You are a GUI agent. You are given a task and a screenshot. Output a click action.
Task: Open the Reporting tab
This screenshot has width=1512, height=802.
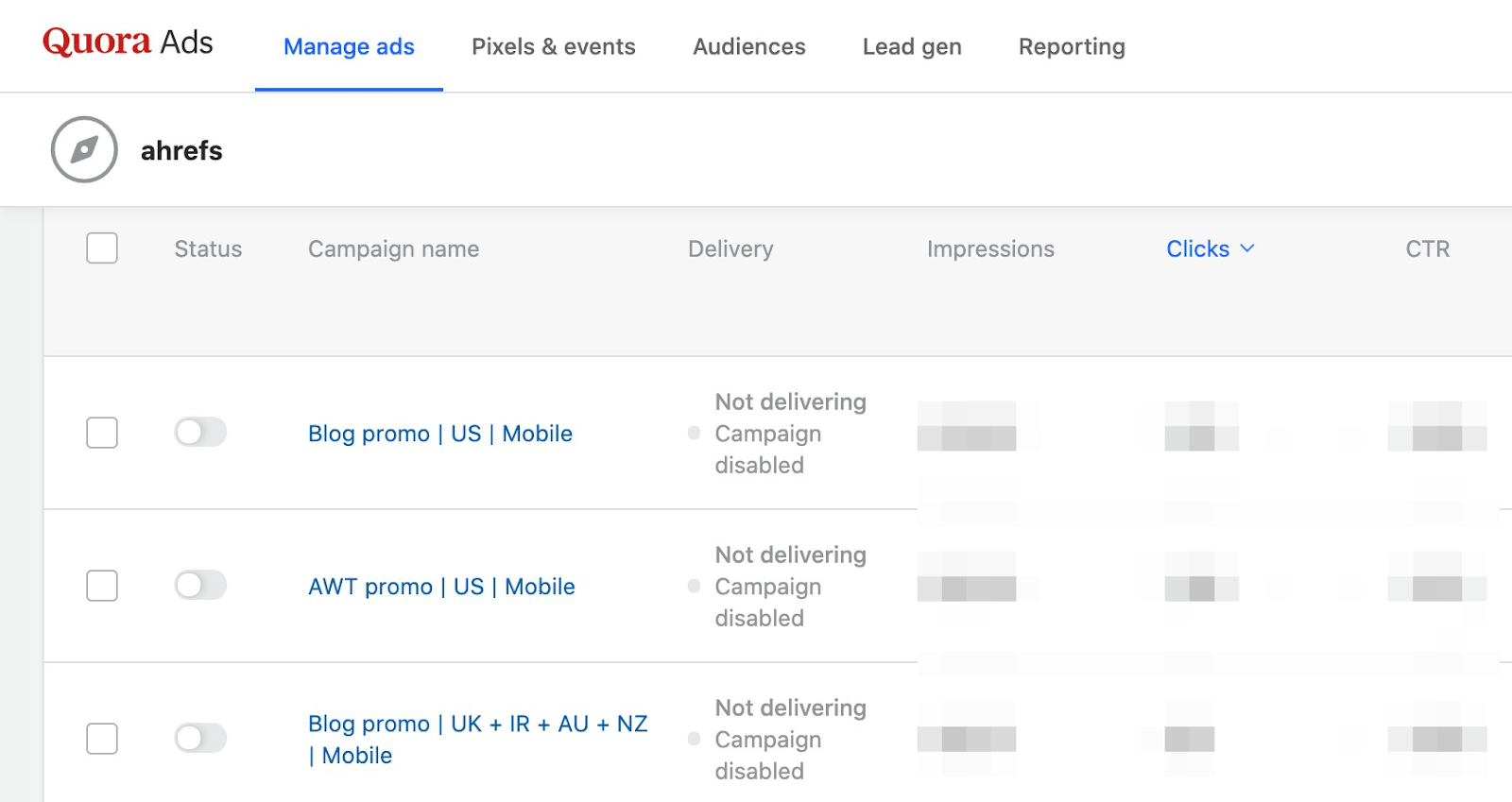pos(1072,47)
